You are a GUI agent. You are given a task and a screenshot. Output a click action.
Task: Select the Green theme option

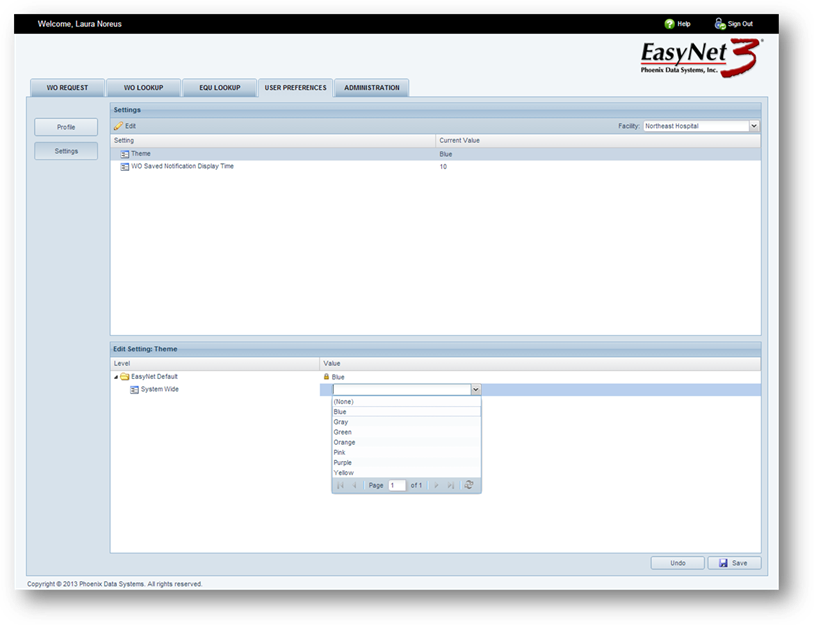tap(342, 432)
